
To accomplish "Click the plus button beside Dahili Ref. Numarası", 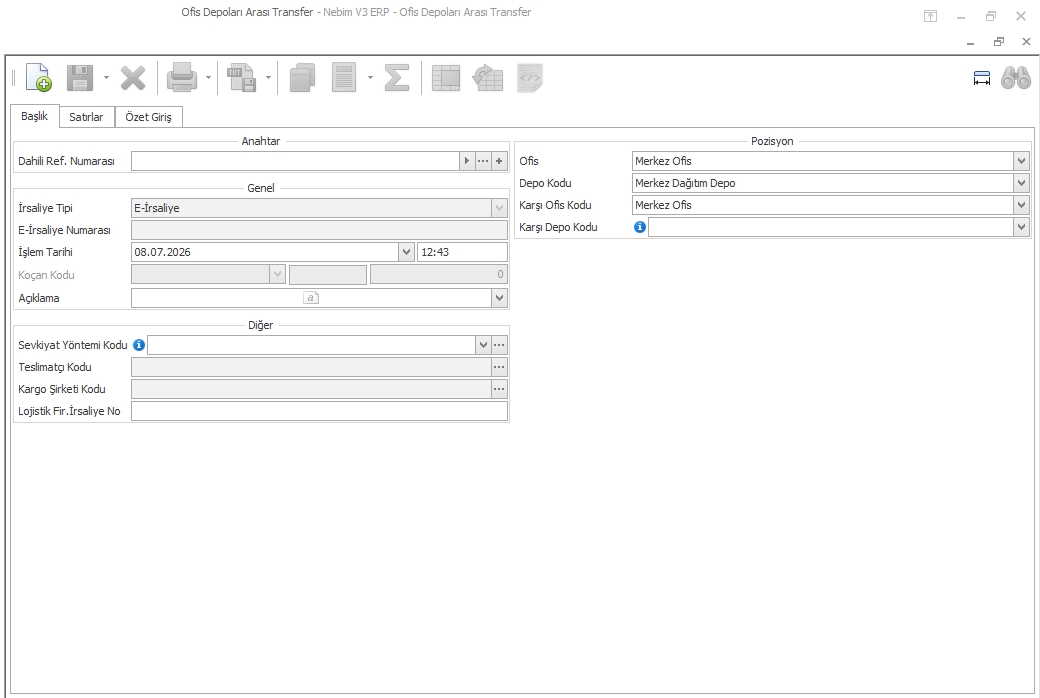I will click(x=499, y=161).
